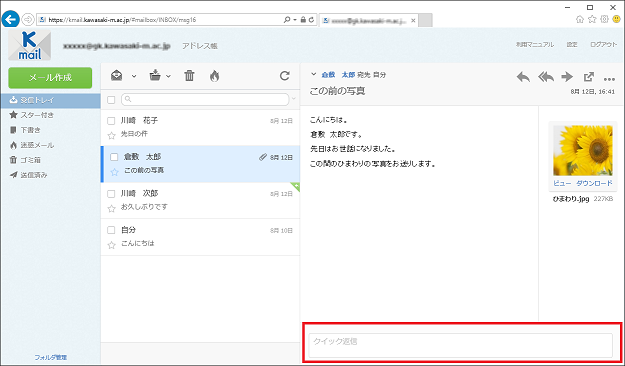Check the 倉敷 太郎 message checkbox
This screenshot has width=625, height=366.
[114, 157]
